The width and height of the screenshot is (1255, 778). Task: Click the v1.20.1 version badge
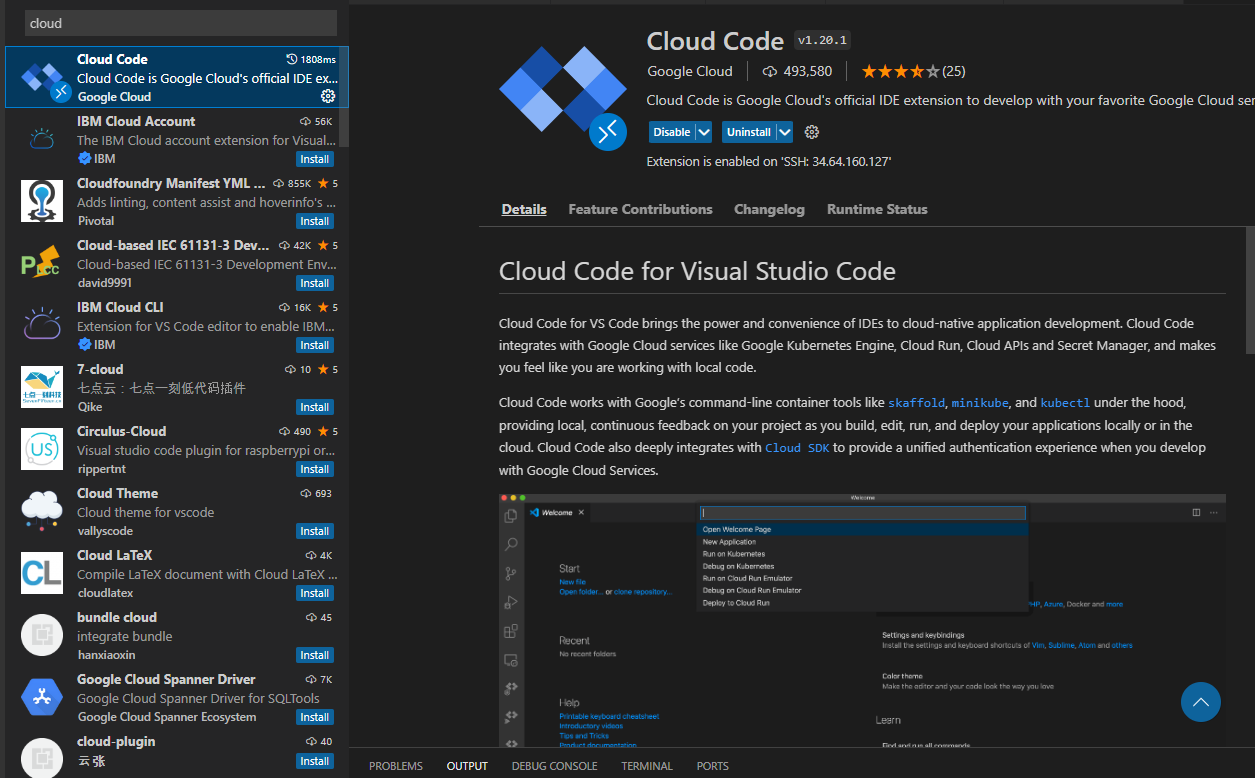(x=822, y=41)
